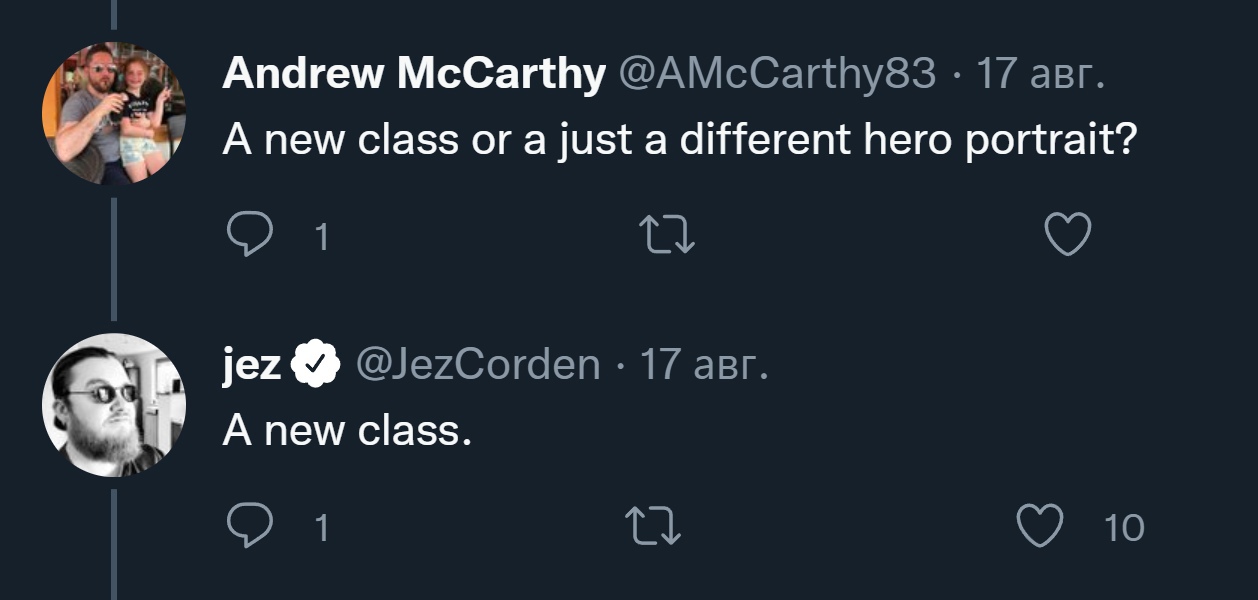Click the like count of 10
The height and width of the screenshot is (600, 1258).
coord(1124,528)
